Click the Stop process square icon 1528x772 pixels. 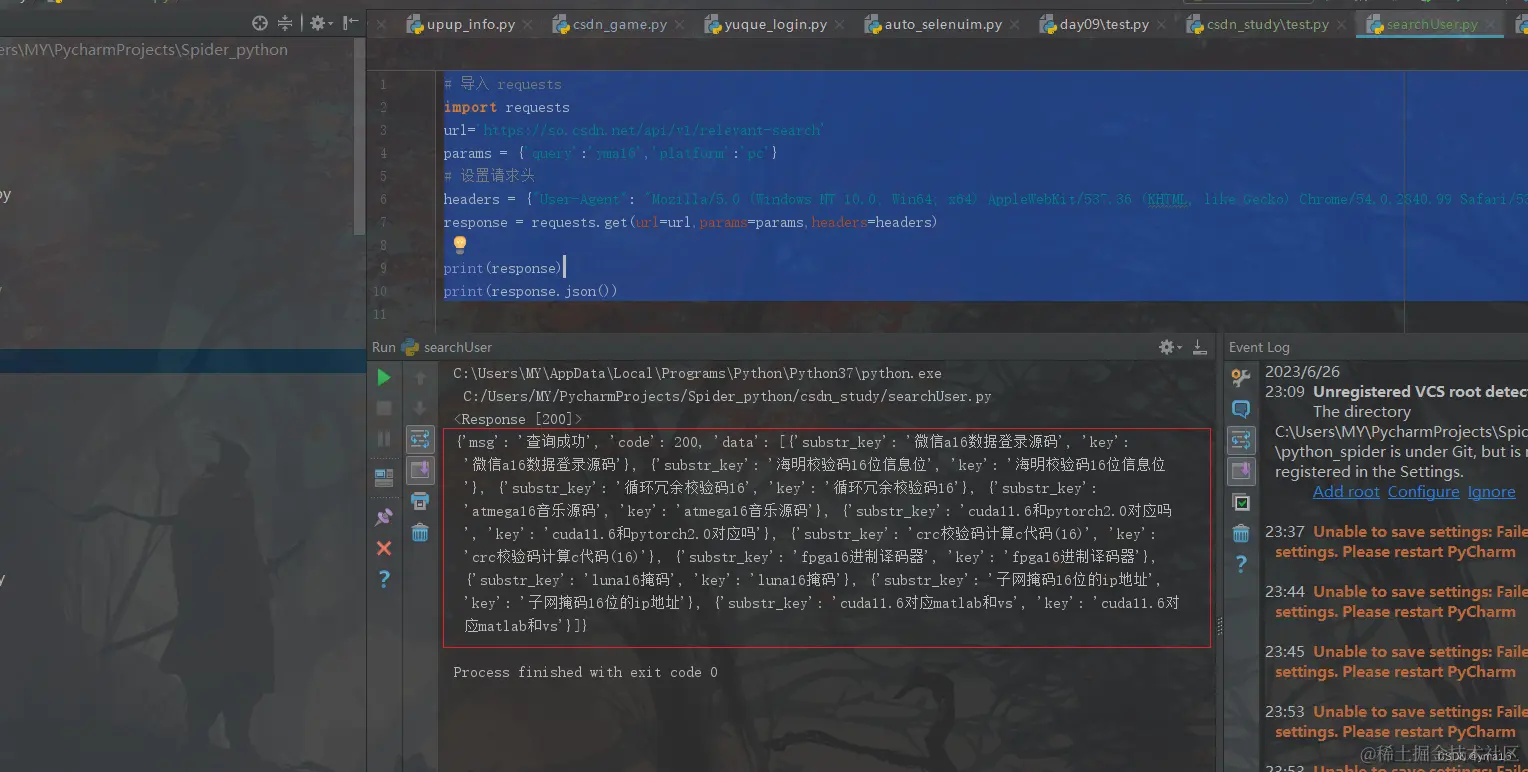pyautogui.click(x=384, y=408)
